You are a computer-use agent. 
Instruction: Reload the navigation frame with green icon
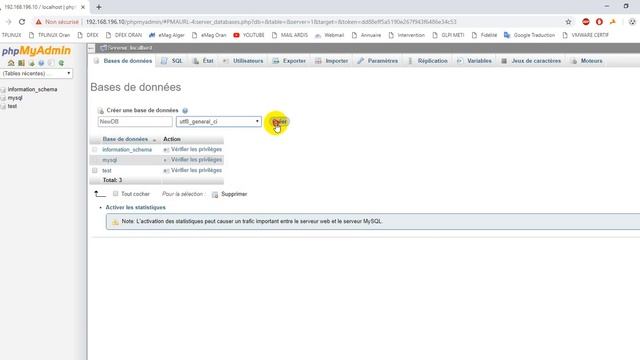pos(61,63)
